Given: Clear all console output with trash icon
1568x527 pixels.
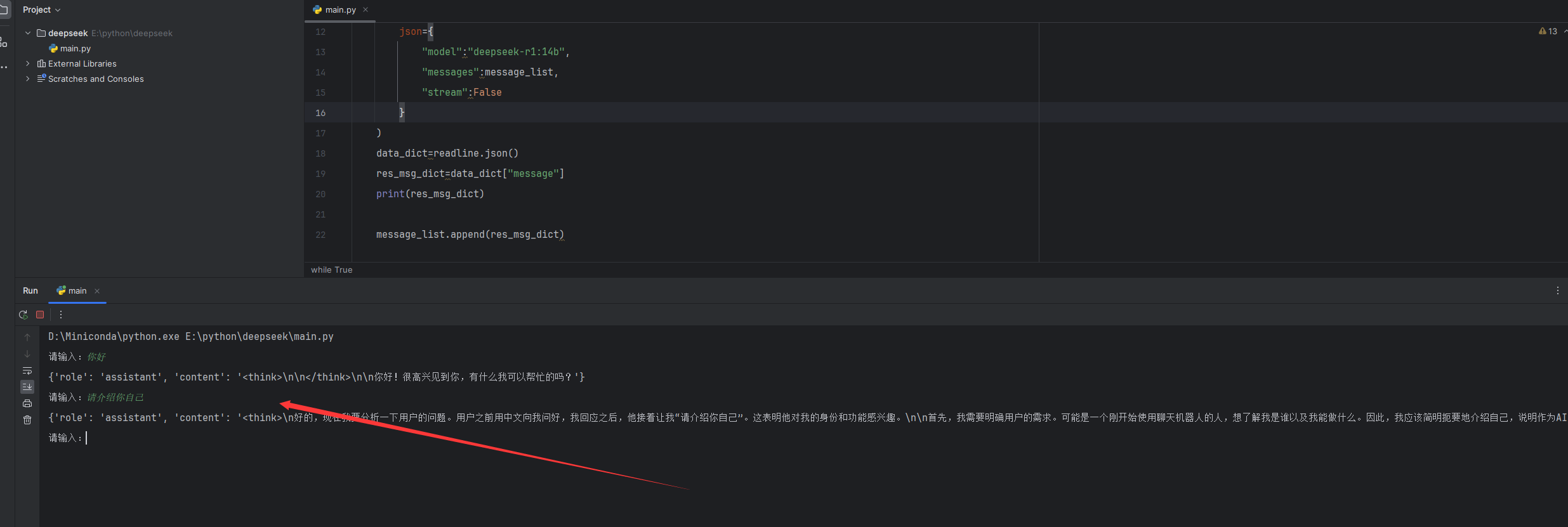Looking at the screenshot, I should tap(27, 420).
